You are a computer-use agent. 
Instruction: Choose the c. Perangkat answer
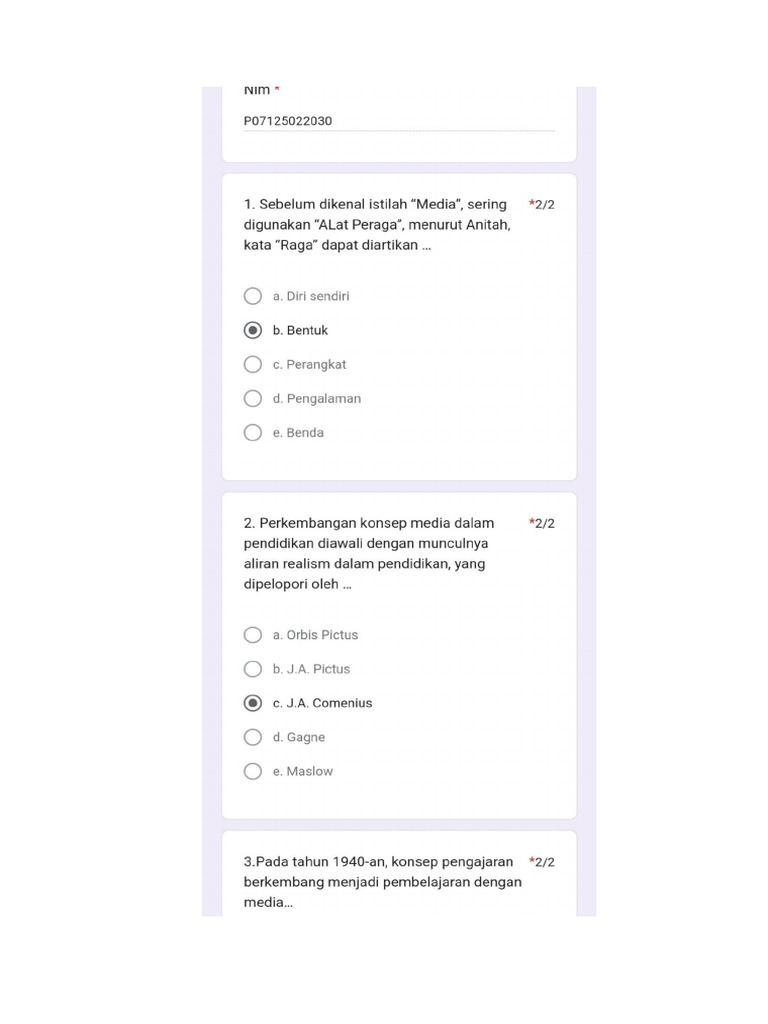pyautogui.click(x=253, y=364)
